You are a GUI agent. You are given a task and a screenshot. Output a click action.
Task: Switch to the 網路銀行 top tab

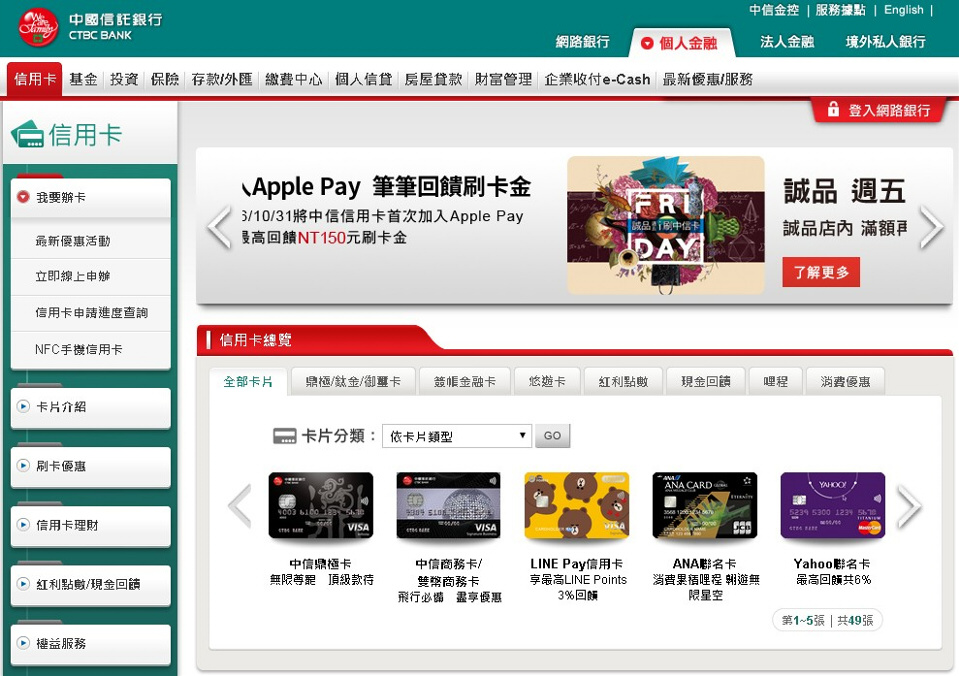coord(582,42)
